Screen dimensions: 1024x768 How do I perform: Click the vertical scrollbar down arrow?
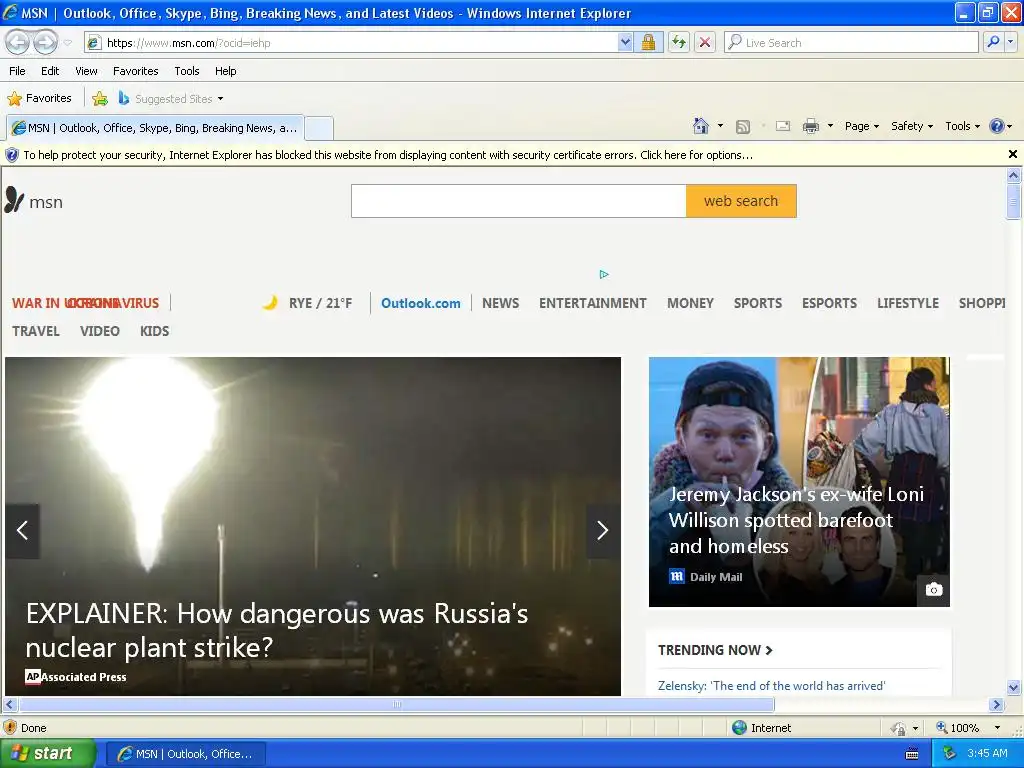click(x=1013, y=687)
